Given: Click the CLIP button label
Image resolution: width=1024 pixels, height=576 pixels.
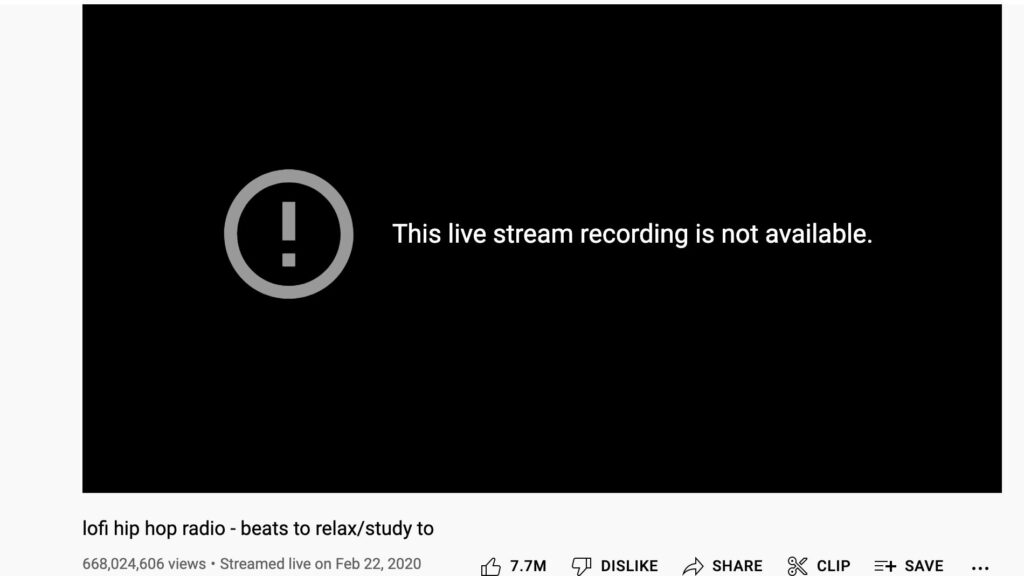Looking at the screenshot, I should (833, 566).
